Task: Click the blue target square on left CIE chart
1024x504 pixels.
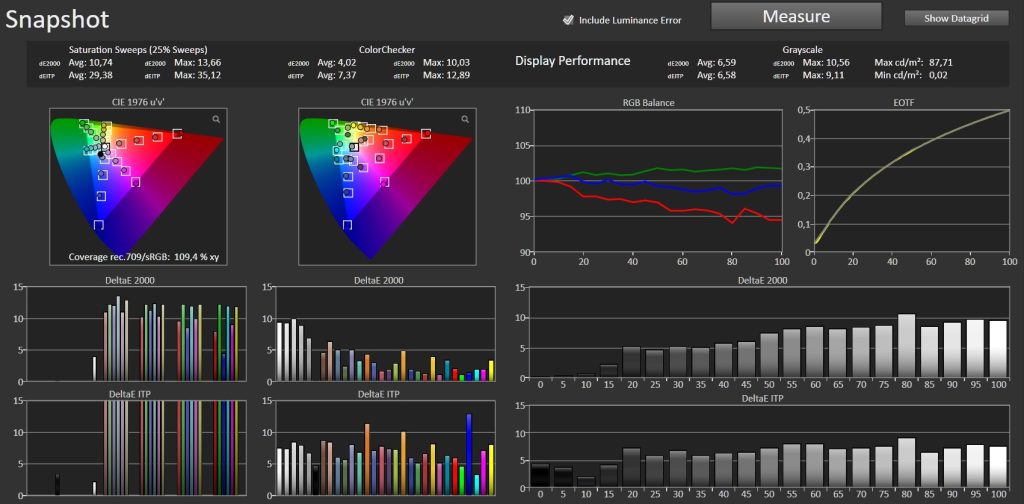Action: click(x=99, y=225)
